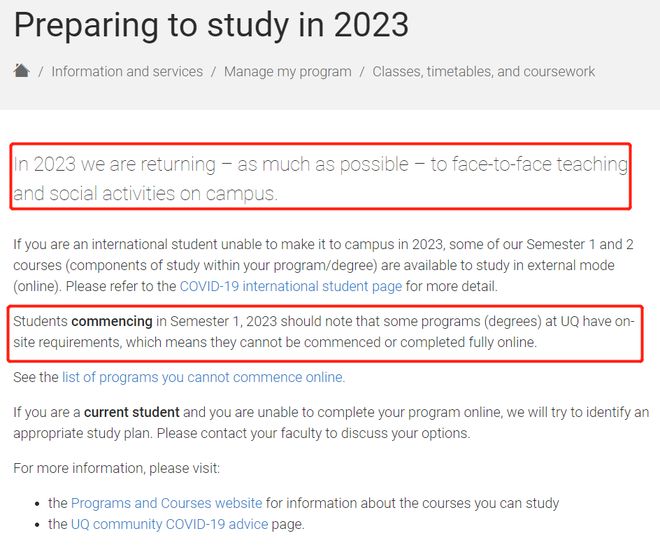Image resolution: width=660 pixels, height=559 pixels.
Task: Open list of programs you cannot commence online
Action: coord(203,377)
